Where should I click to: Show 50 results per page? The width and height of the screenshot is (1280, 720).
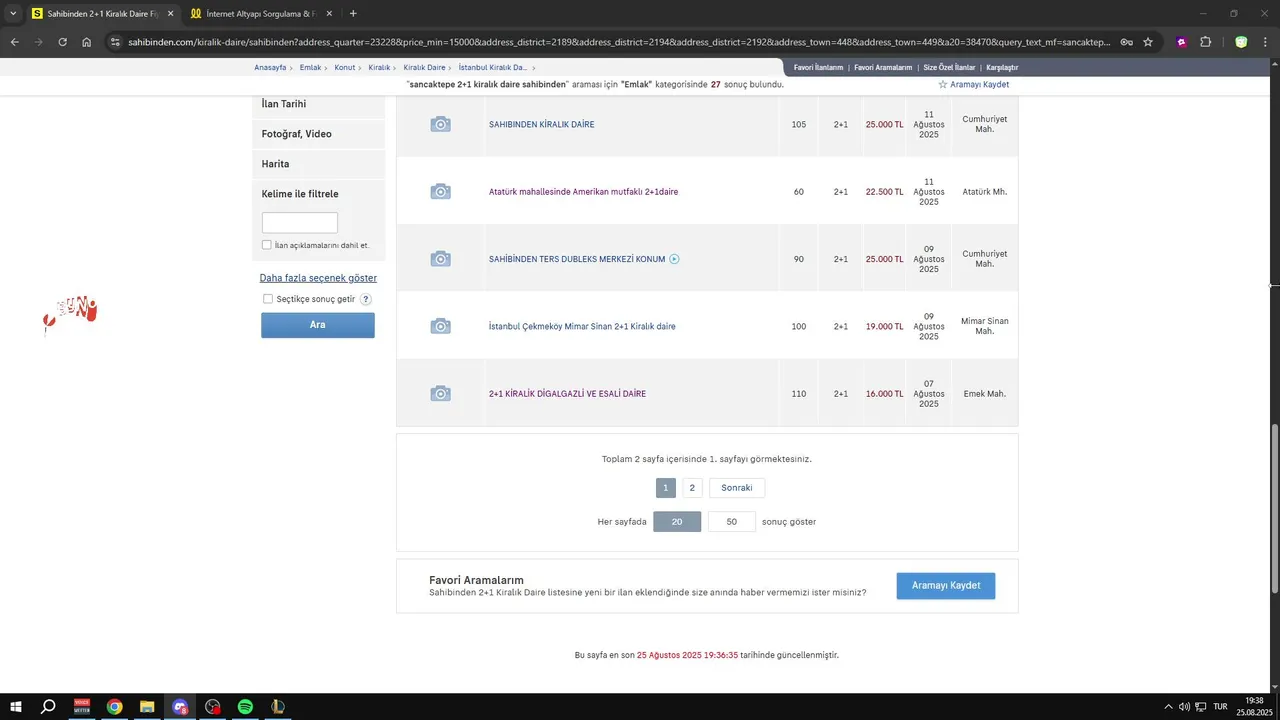pyautogui.click(x=732, y=522)
